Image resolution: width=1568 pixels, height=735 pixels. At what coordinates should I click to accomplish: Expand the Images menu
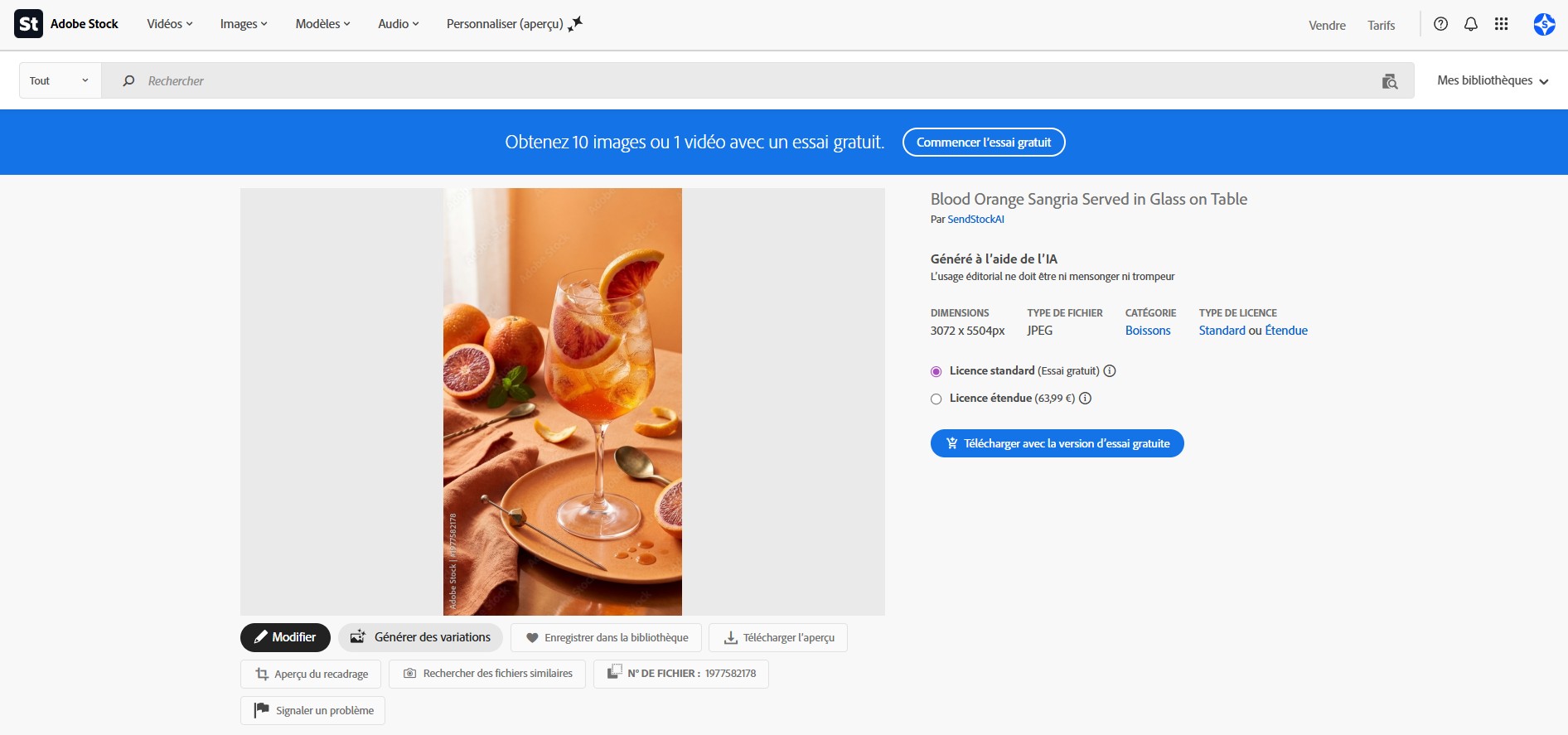244,24
